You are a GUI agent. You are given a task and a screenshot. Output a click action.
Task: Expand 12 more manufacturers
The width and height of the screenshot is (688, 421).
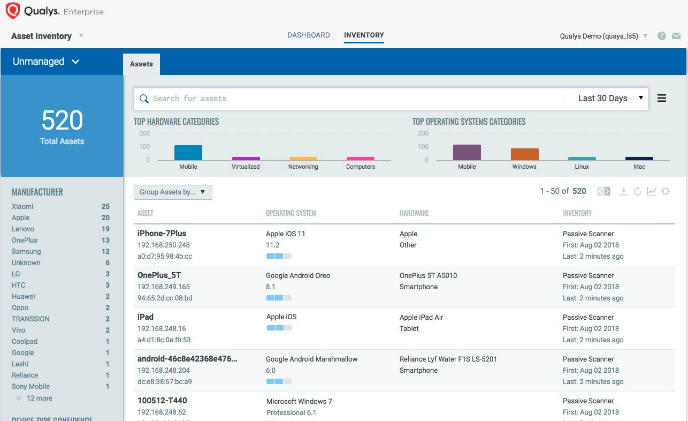coord(35,398)
